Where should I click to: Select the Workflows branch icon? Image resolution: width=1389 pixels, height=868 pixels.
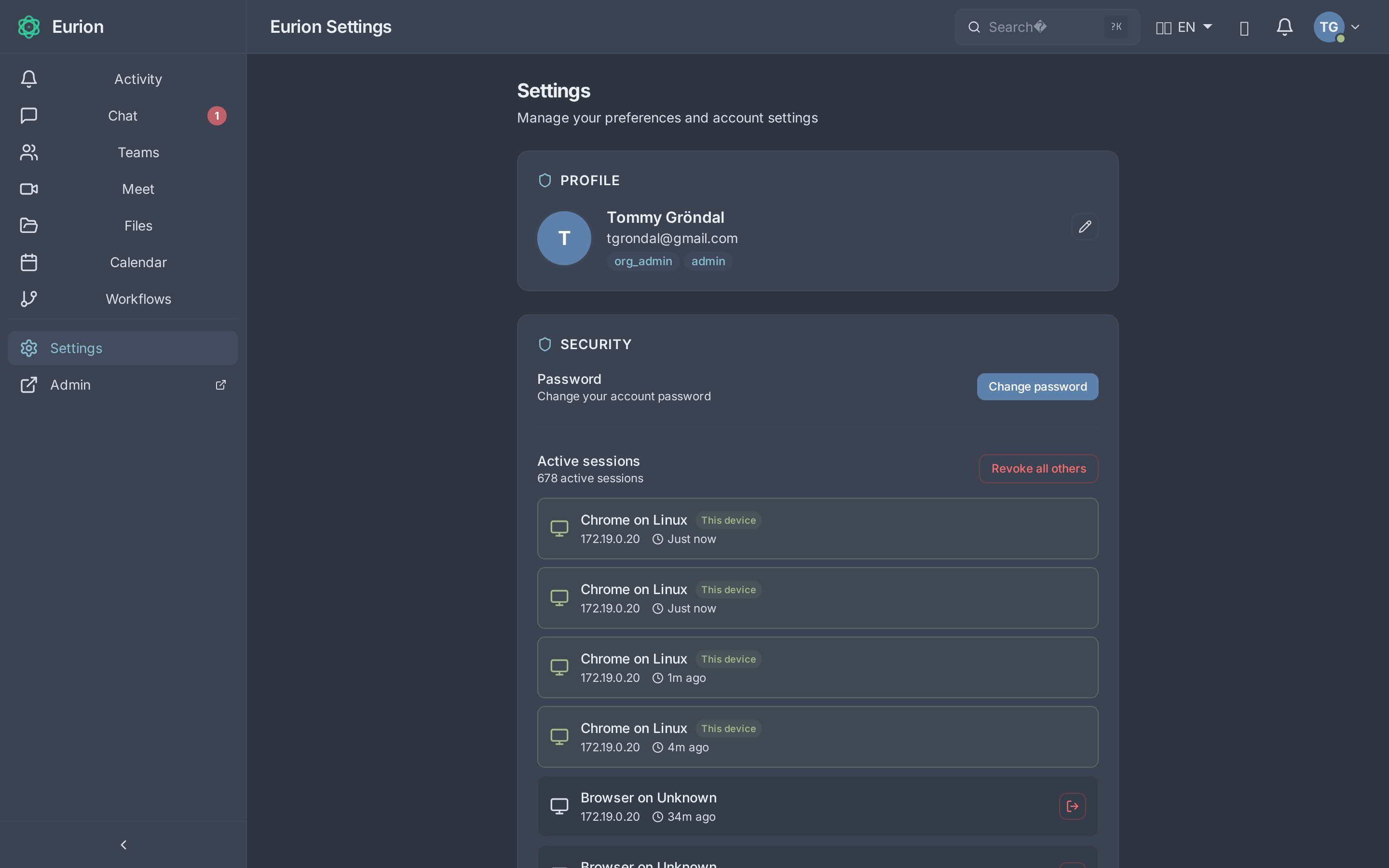click(29, 298)
